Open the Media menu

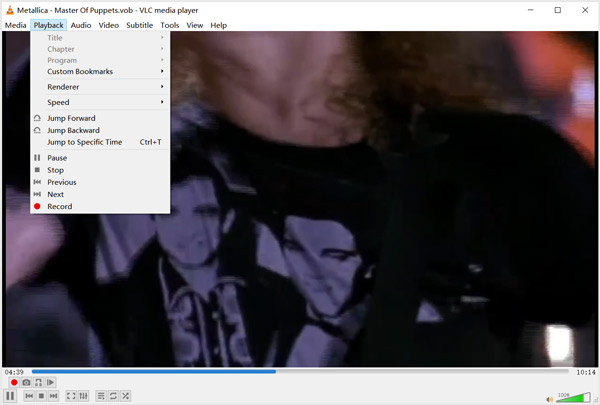(15, 25)
